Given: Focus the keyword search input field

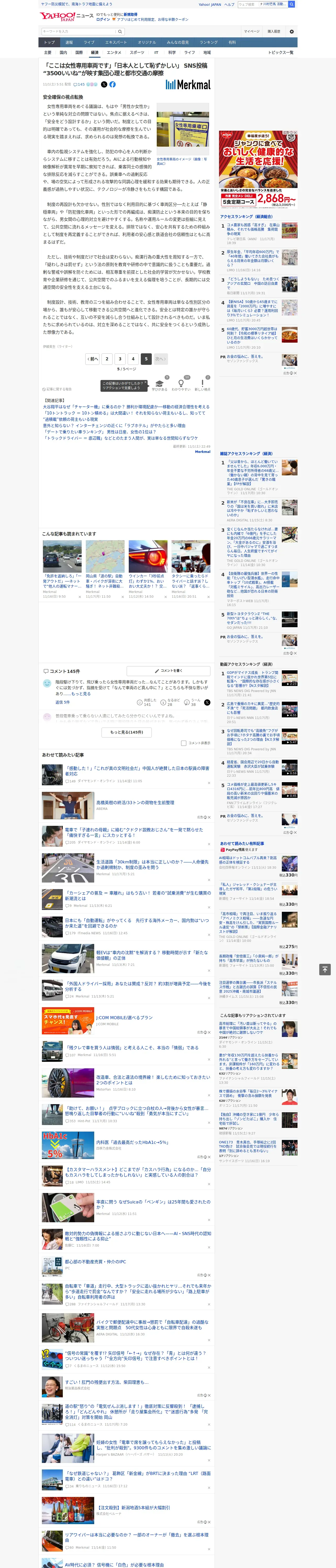Looking at the screenshot, I should (79, 31).
